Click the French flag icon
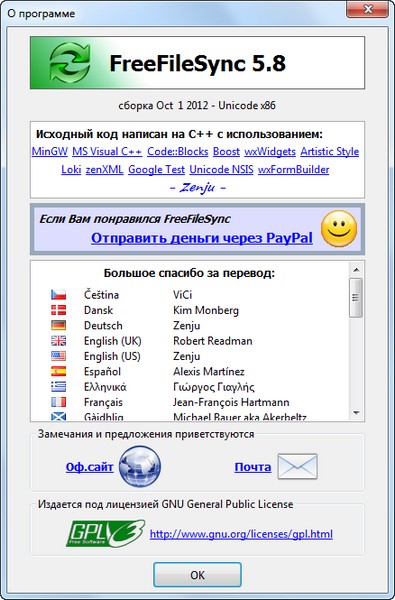This screenshot has height=600, width=395. point(59,402)
